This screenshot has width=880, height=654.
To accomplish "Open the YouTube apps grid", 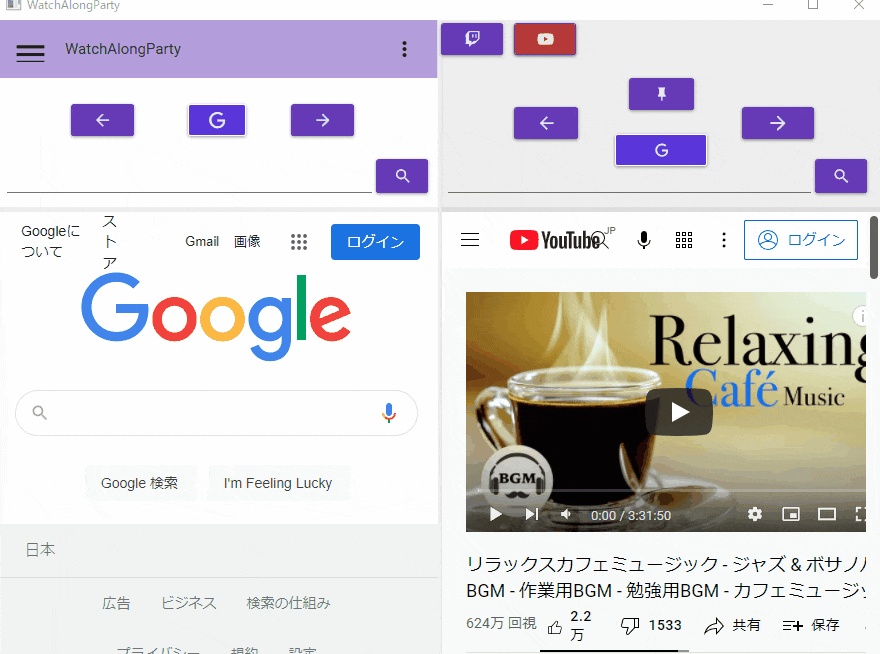I will [x=684, y=240].
